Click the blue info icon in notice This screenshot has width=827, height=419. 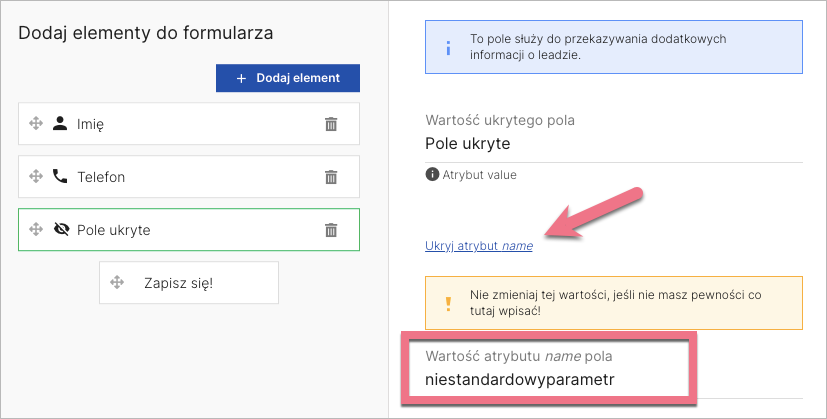click(448, 46)
